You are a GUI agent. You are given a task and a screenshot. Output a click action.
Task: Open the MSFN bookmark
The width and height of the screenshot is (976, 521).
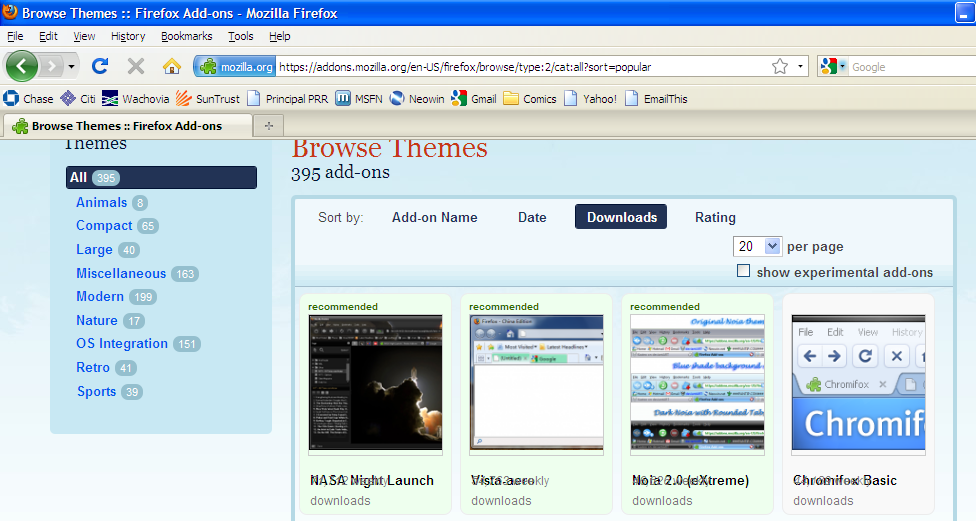(359, 98)
